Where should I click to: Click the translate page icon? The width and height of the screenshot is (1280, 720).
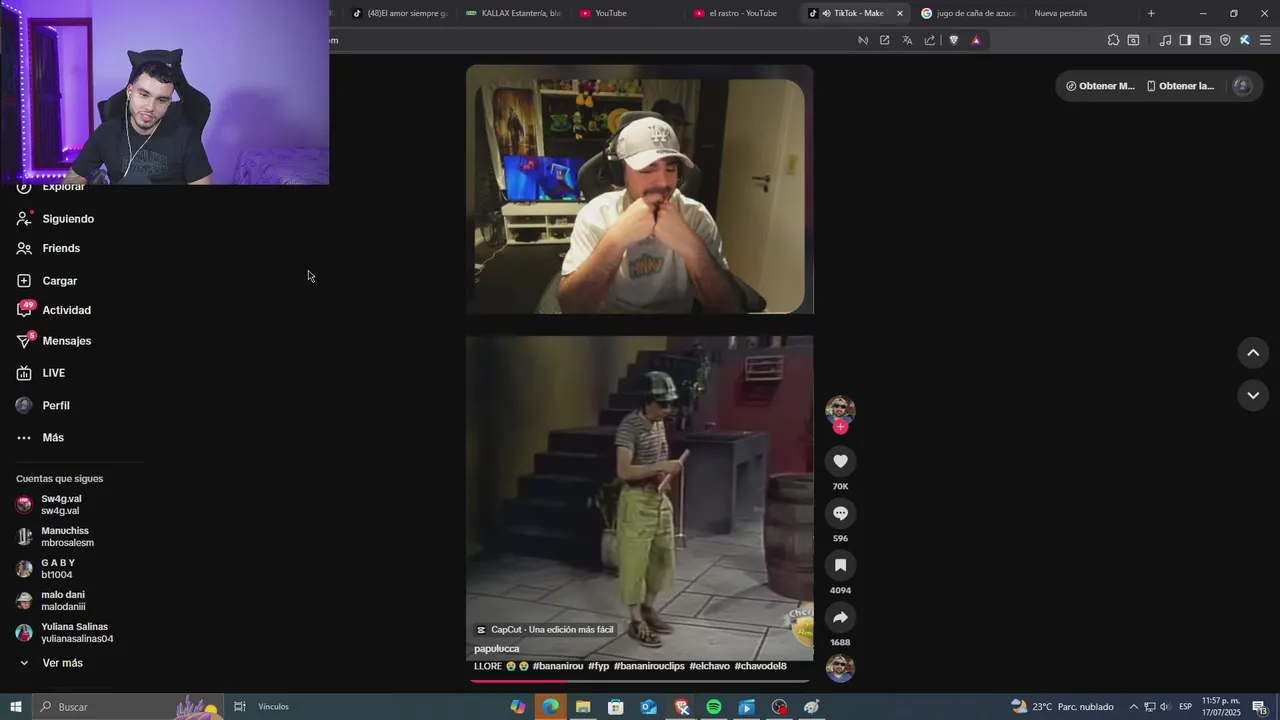(x=907, y=40)
